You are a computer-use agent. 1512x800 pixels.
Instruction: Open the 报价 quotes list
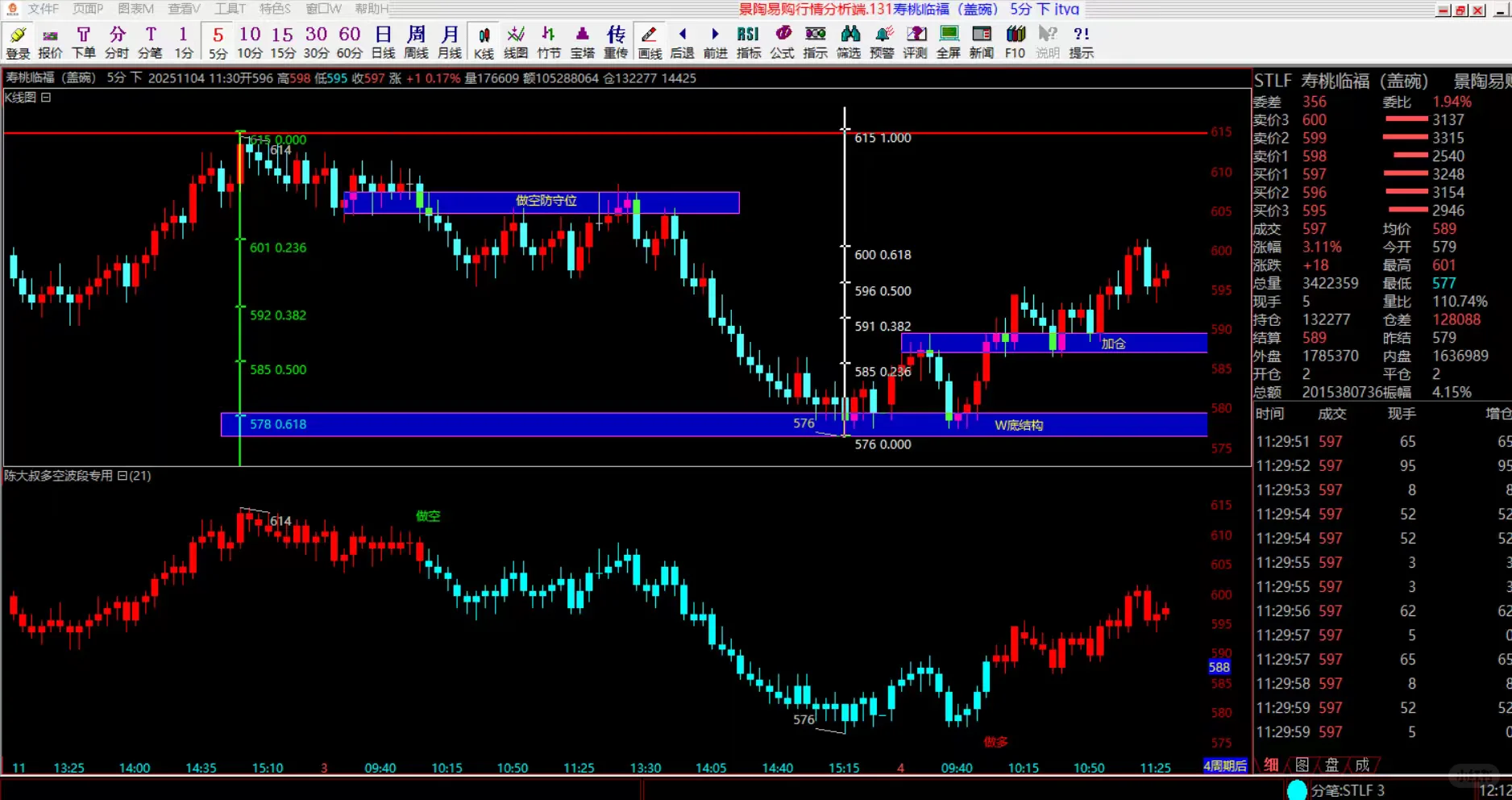coord(50,42)
